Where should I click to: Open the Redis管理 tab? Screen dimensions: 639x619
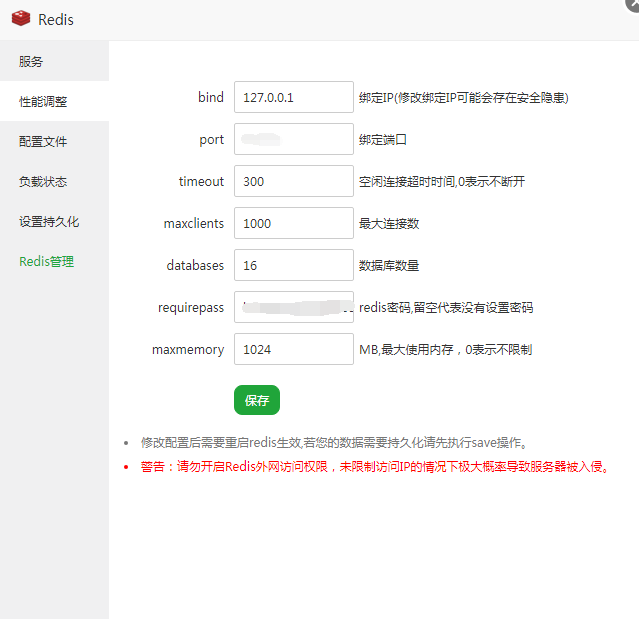point(46,261)
